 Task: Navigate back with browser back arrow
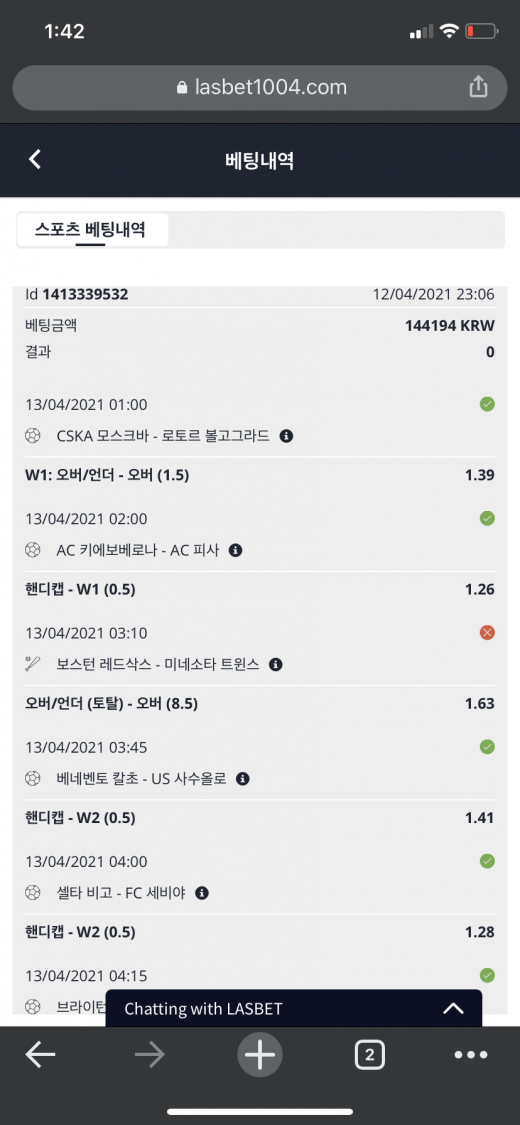point(41,1055)
